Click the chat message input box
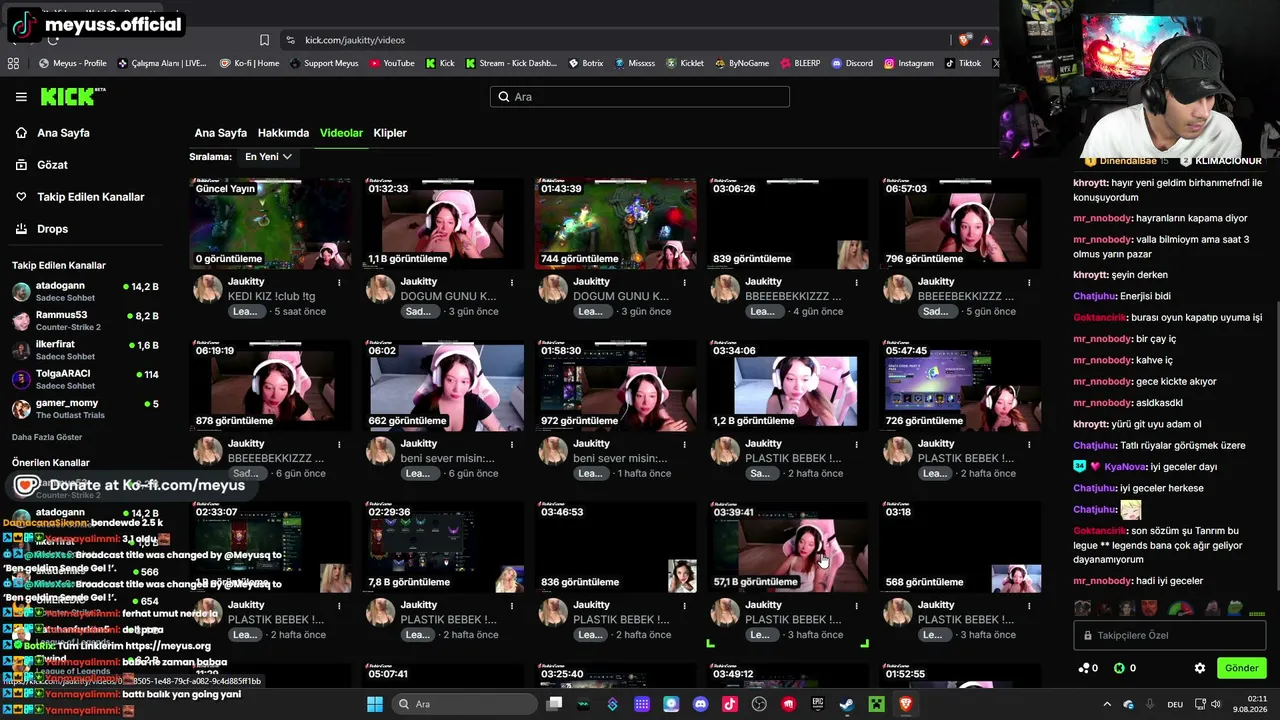 1170,635
